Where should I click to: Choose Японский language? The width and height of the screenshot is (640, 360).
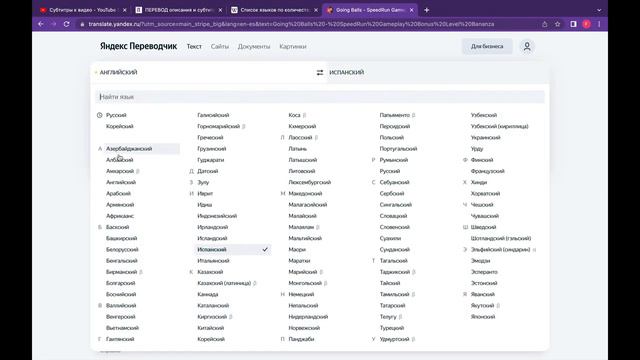[483, 317]
